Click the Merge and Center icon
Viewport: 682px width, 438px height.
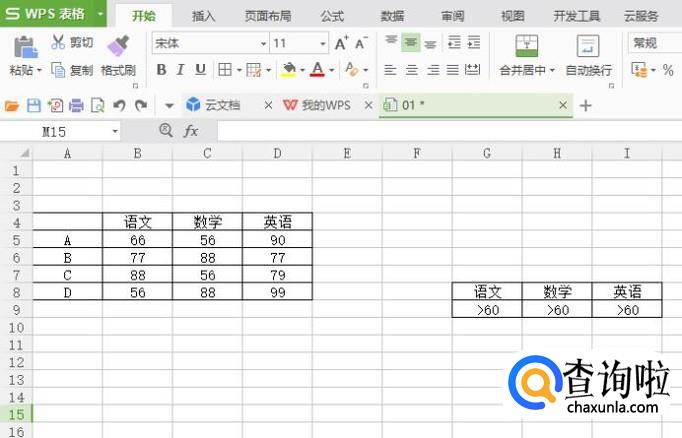pyautogui.click(x=527, y=46)
